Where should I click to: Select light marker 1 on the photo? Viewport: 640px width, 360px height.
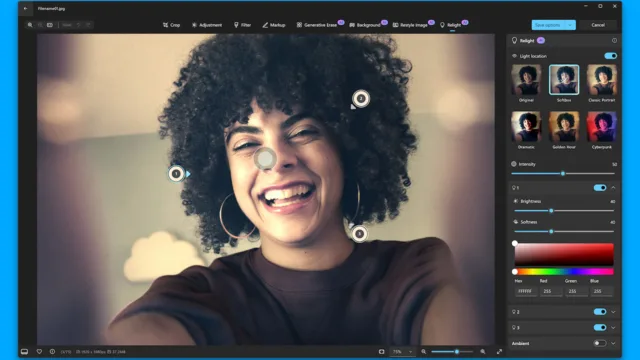pyautogui.click(x=176, y=174)
